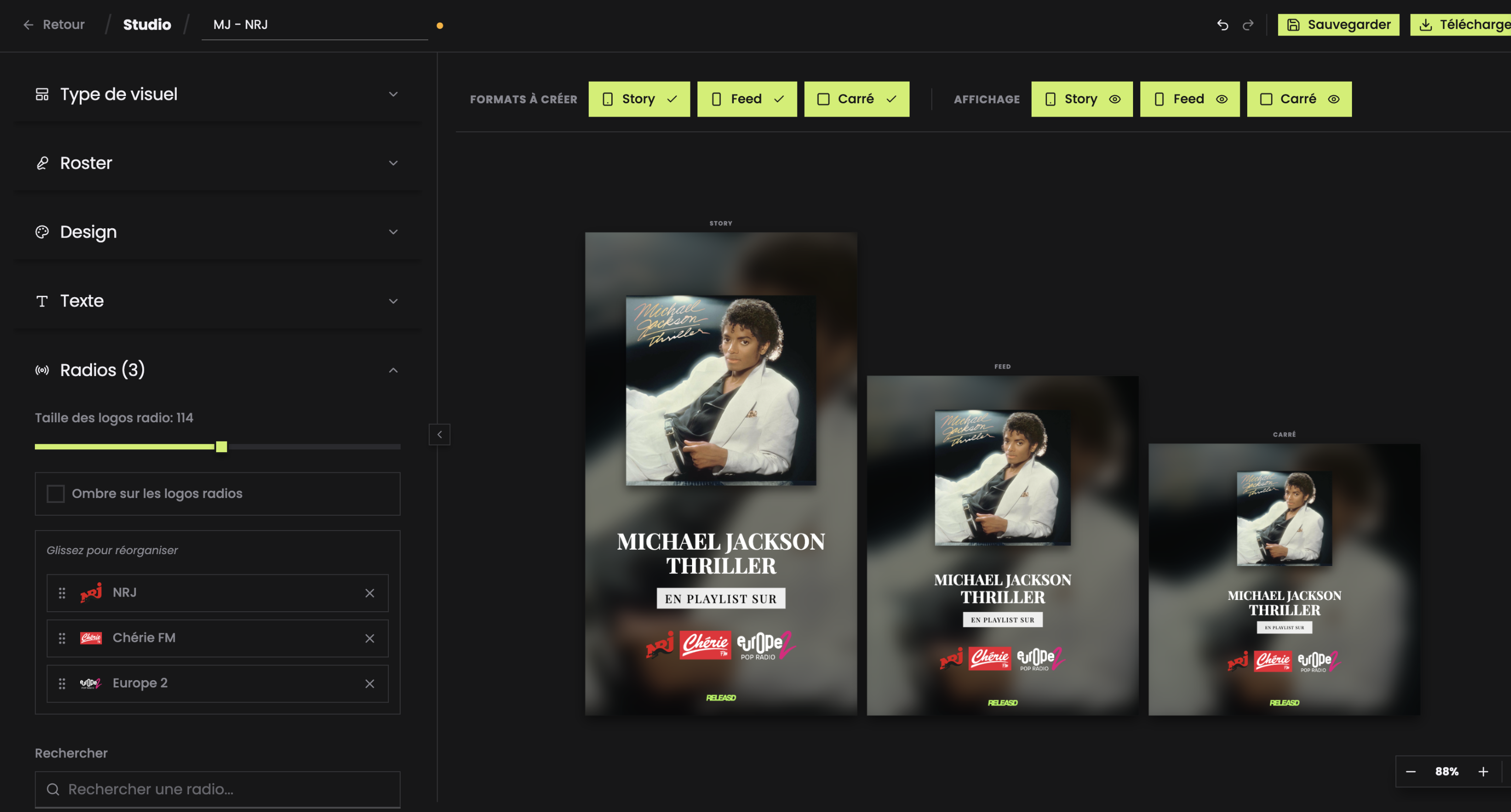Click the Roster microphone icon

[x=42, y=163]
